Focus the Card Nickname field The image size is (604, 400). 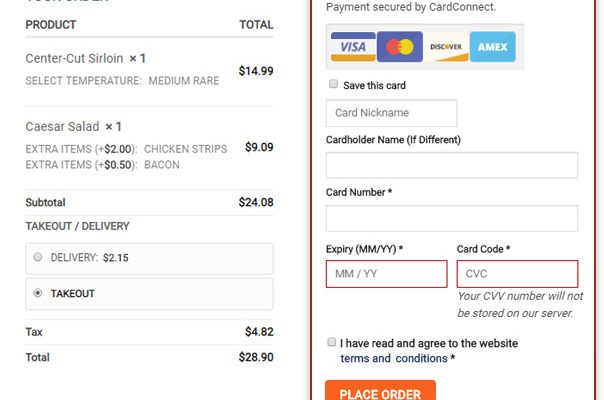[x=391, y=113]
